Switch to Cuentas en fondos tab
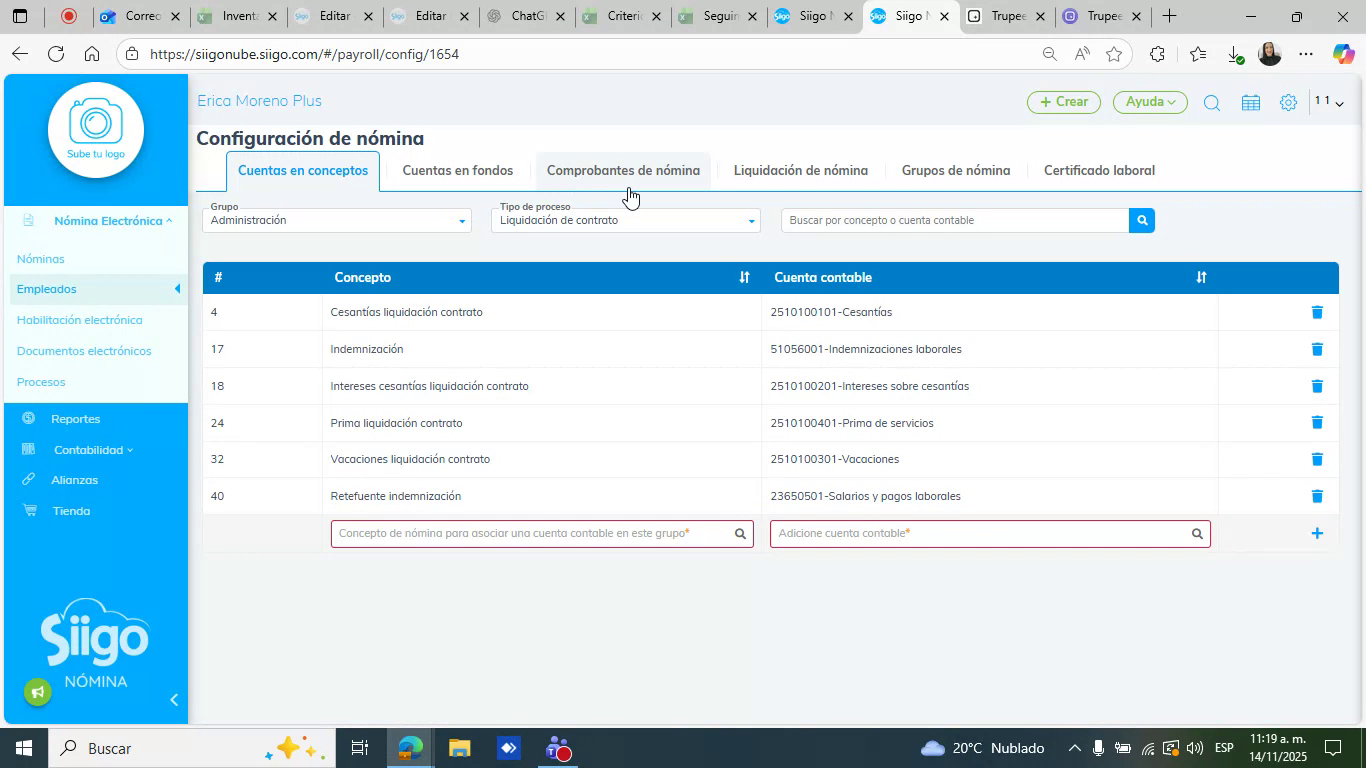Screen dimensions: 1366x768 point(457,171)
